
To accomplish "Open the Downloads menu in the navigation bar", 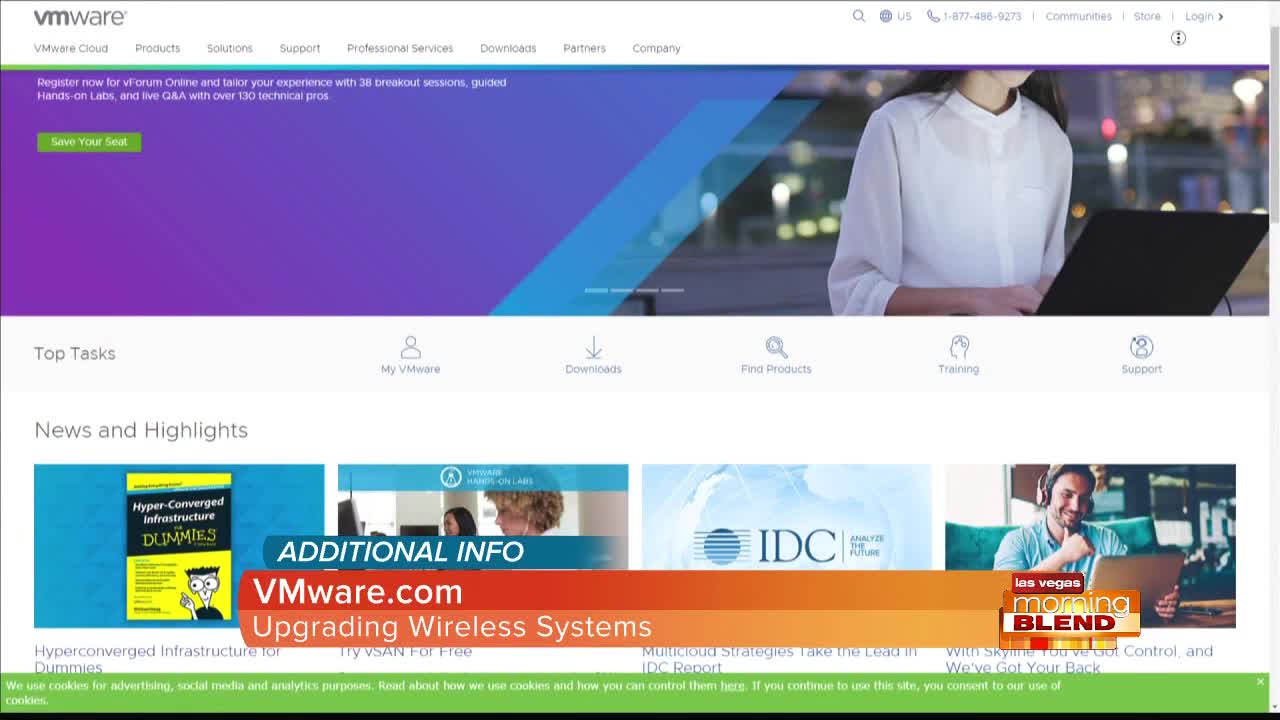I will pos(508,48).
